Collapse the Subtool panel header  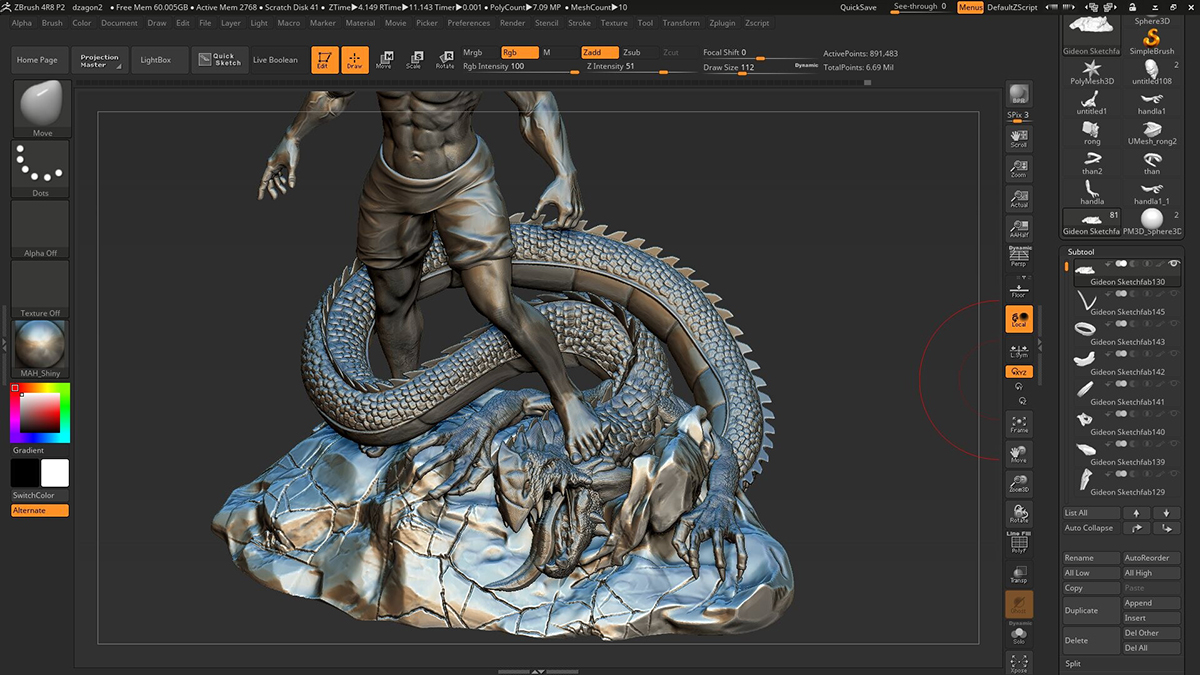pyautogui.click(x=1081, y=252)
